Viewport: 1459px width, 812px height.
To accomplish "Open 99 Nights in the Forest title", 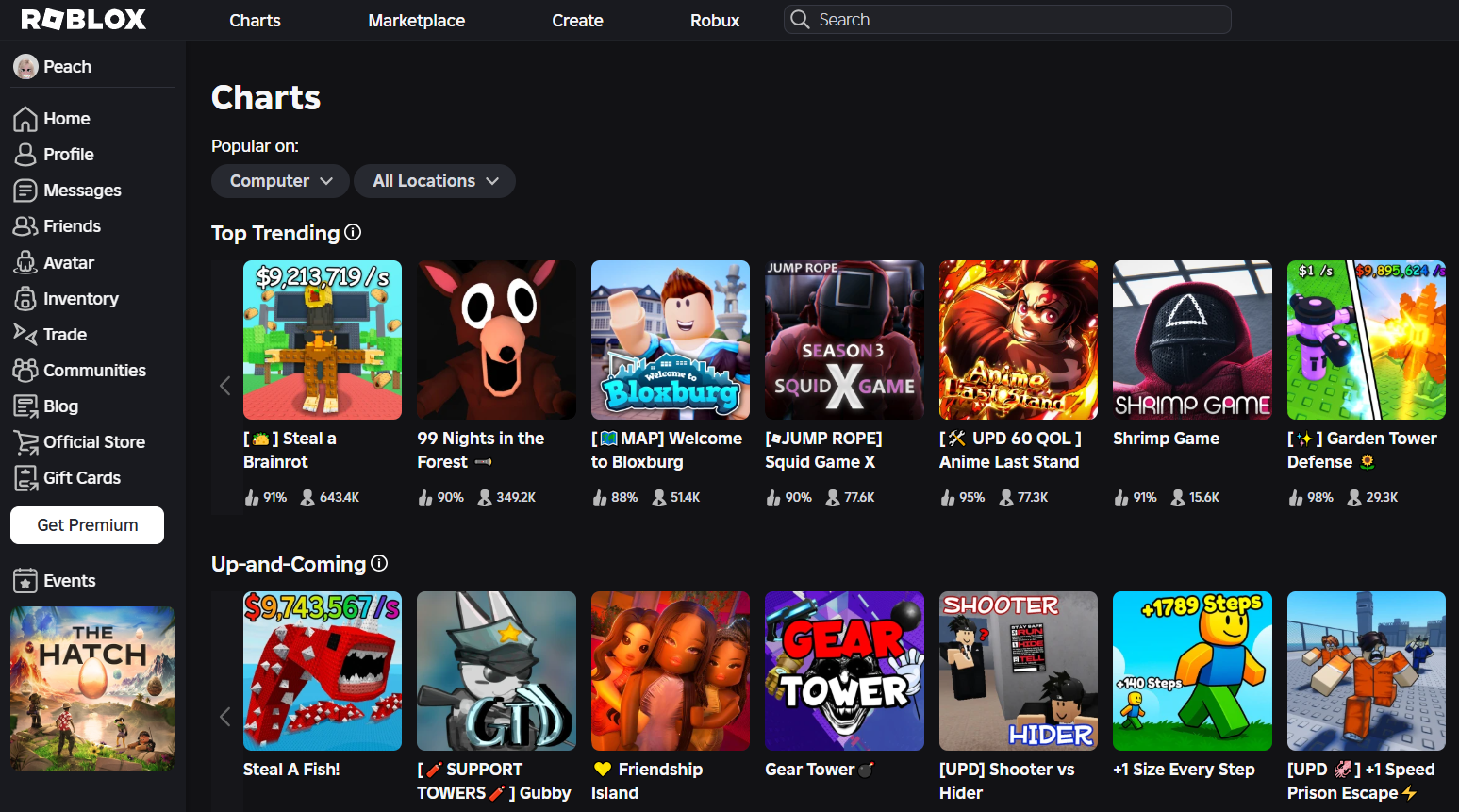I will 481,450.
